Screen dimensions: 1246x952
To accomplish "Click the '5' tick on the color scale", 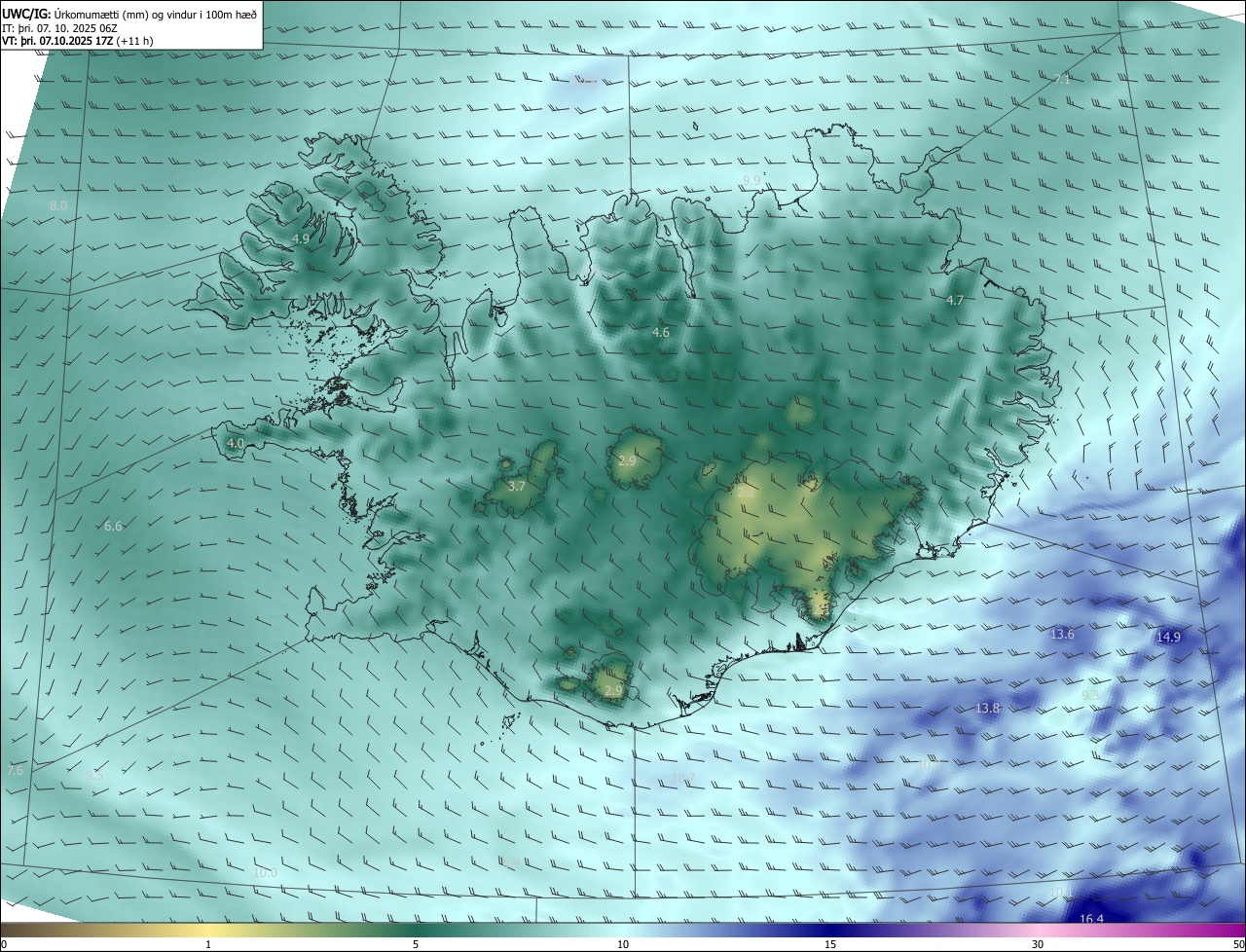I will pos(416,945).
